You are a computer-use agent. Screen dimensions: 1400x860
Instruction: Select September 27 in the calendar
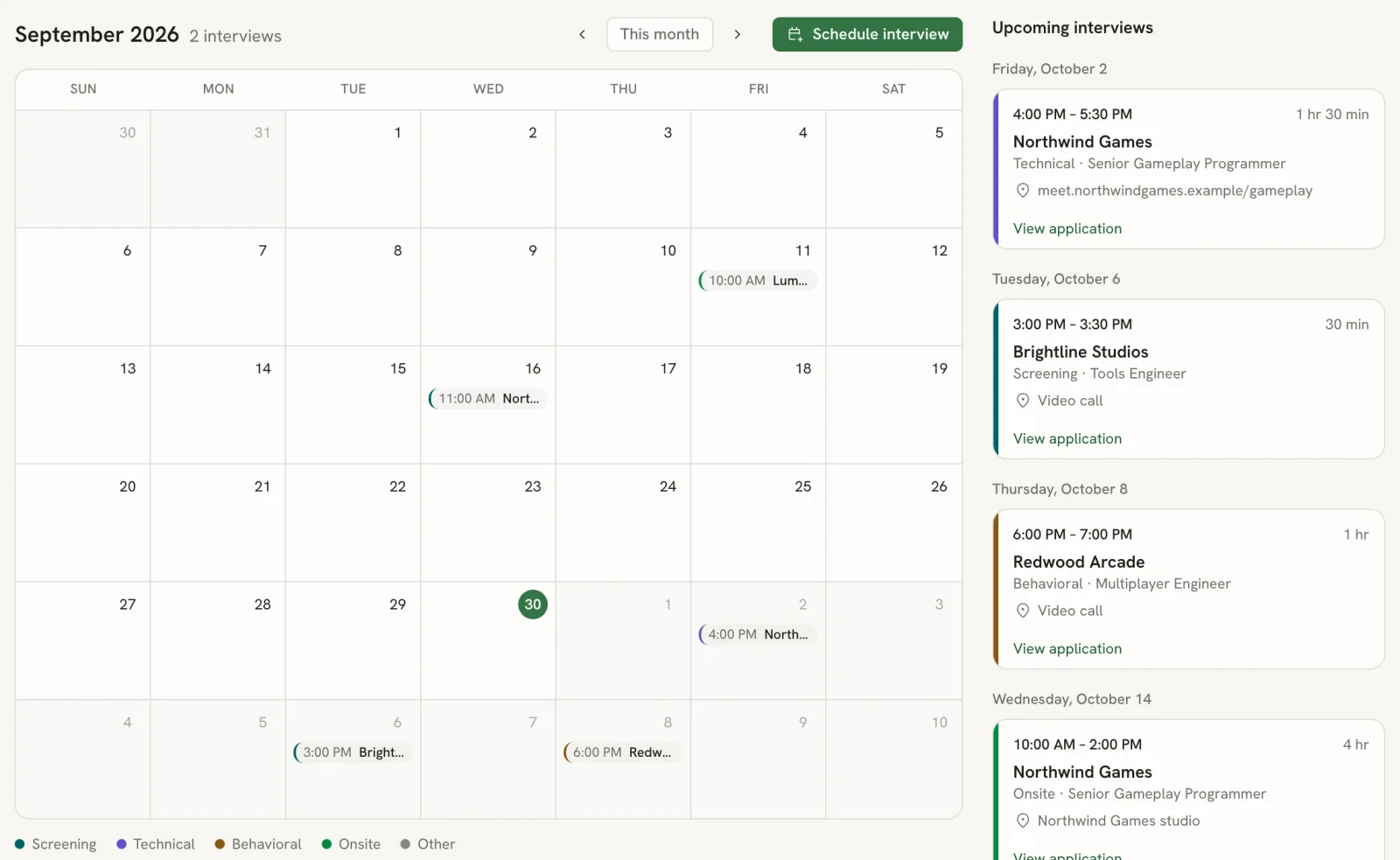coord(83,641)
